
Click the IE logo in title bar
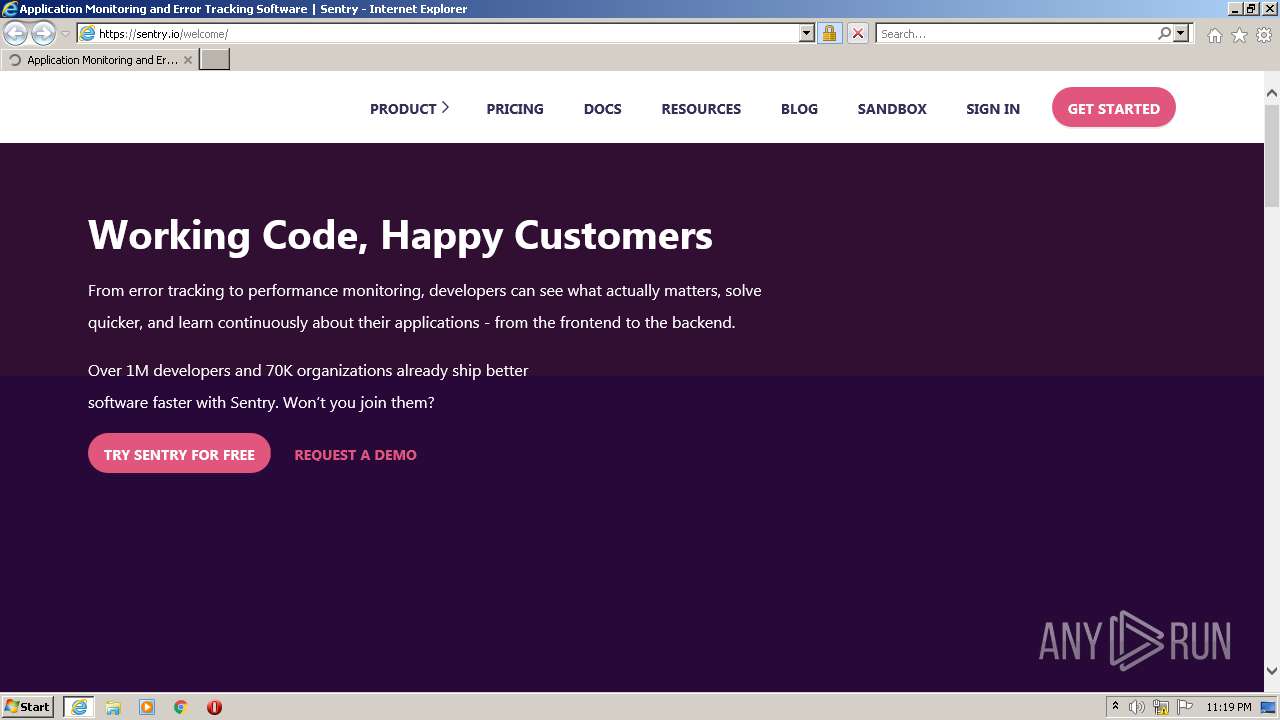pos(10,9)
